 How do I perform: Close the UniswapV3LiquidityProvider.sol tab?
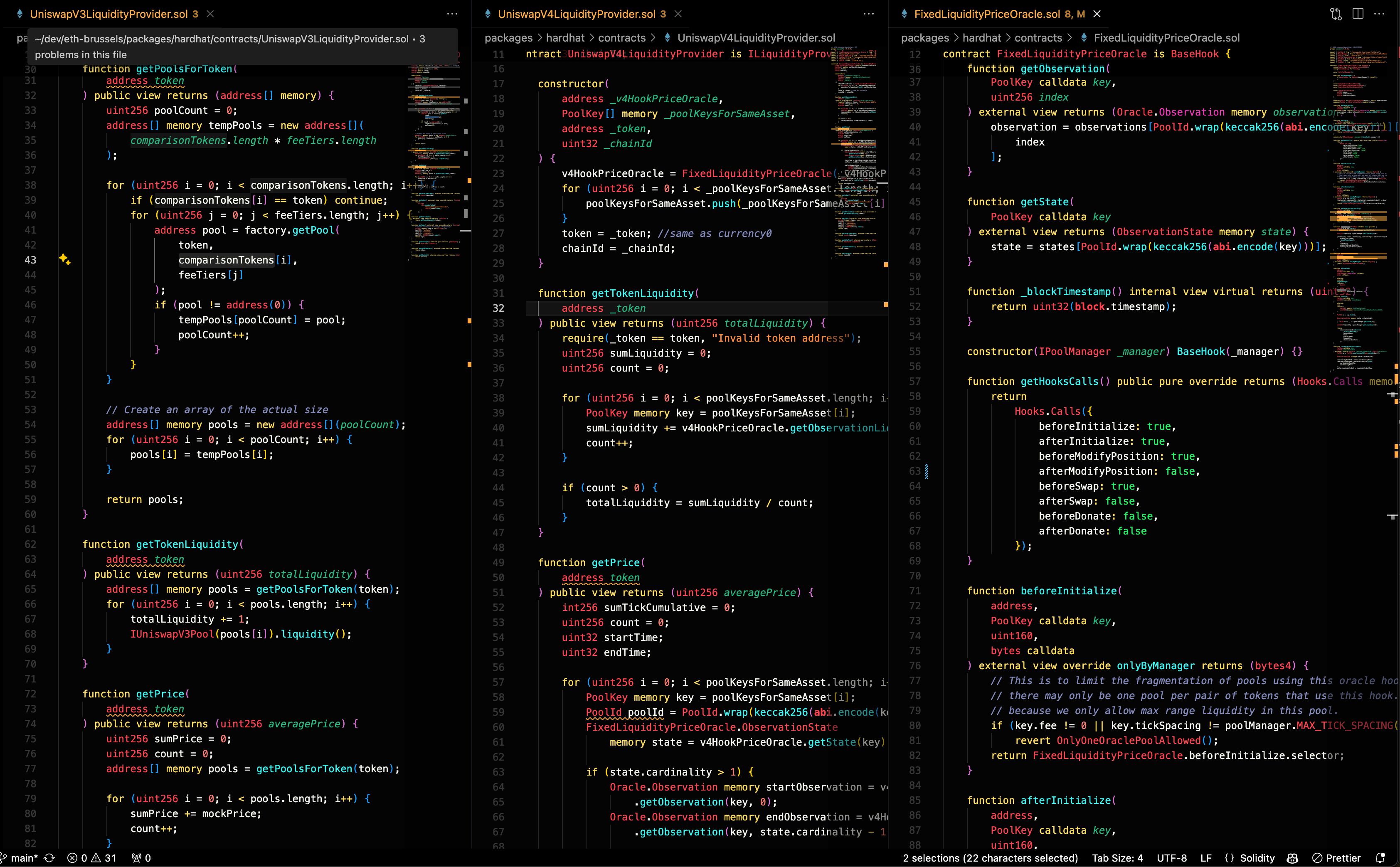[x=210, y=14]
